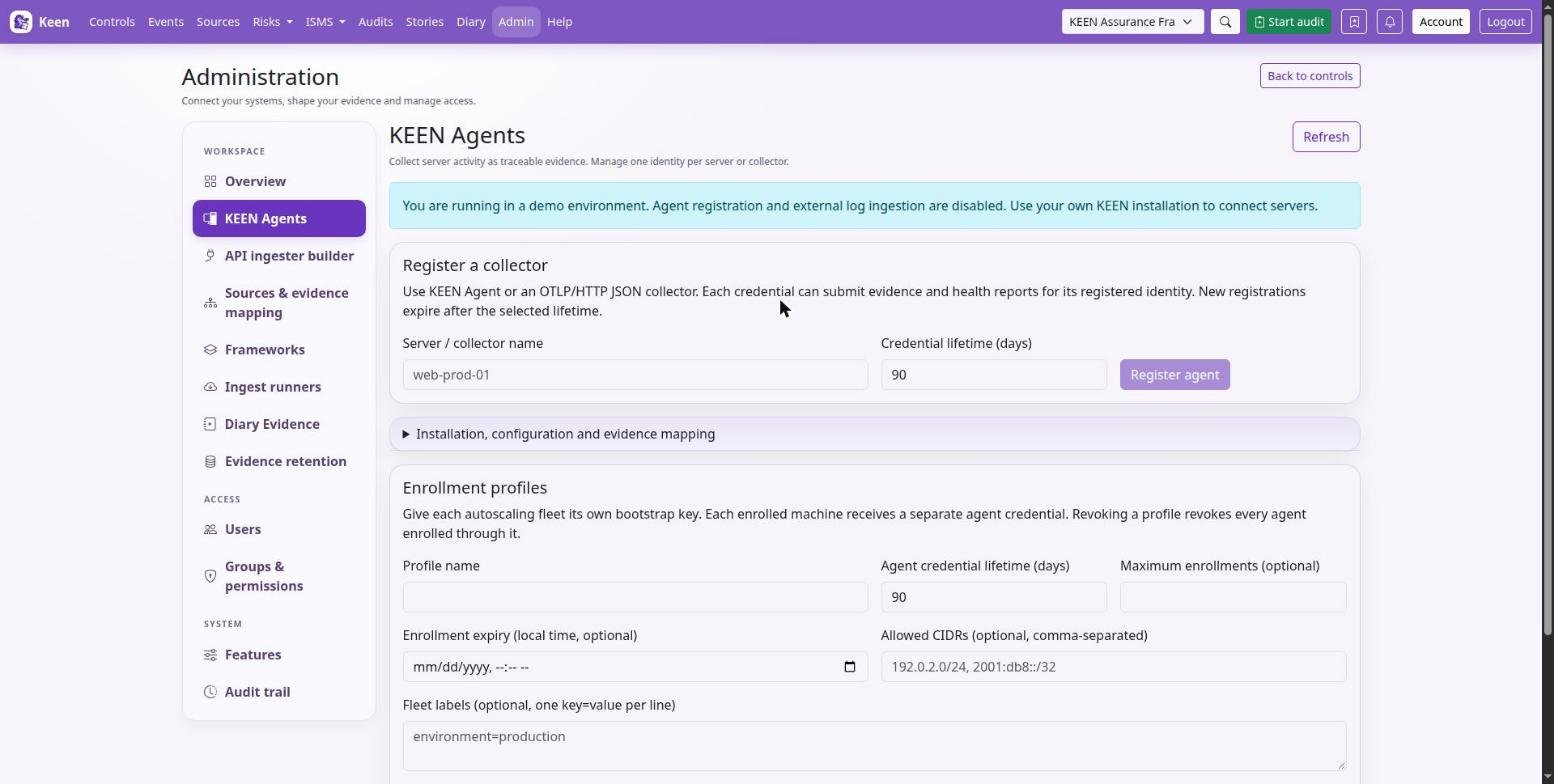The height and width of the screenshot is (784, 1554).
Task: Click the Users people icon
Action: click(x=210, y=530)
